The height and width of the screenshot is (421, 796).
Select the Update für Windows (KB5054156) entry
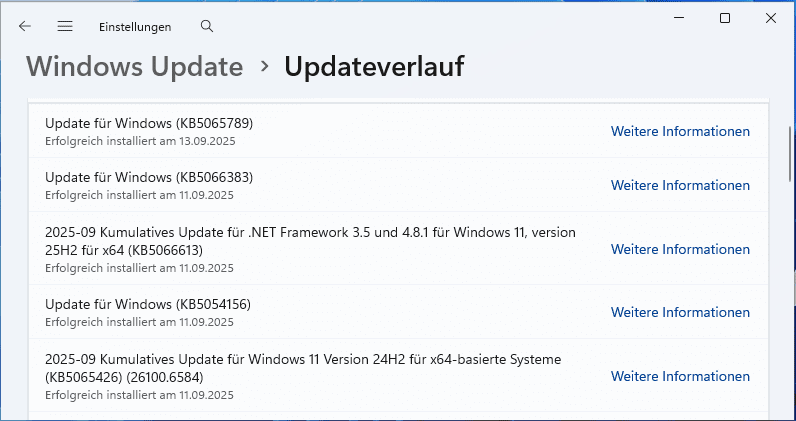[149, 305]
